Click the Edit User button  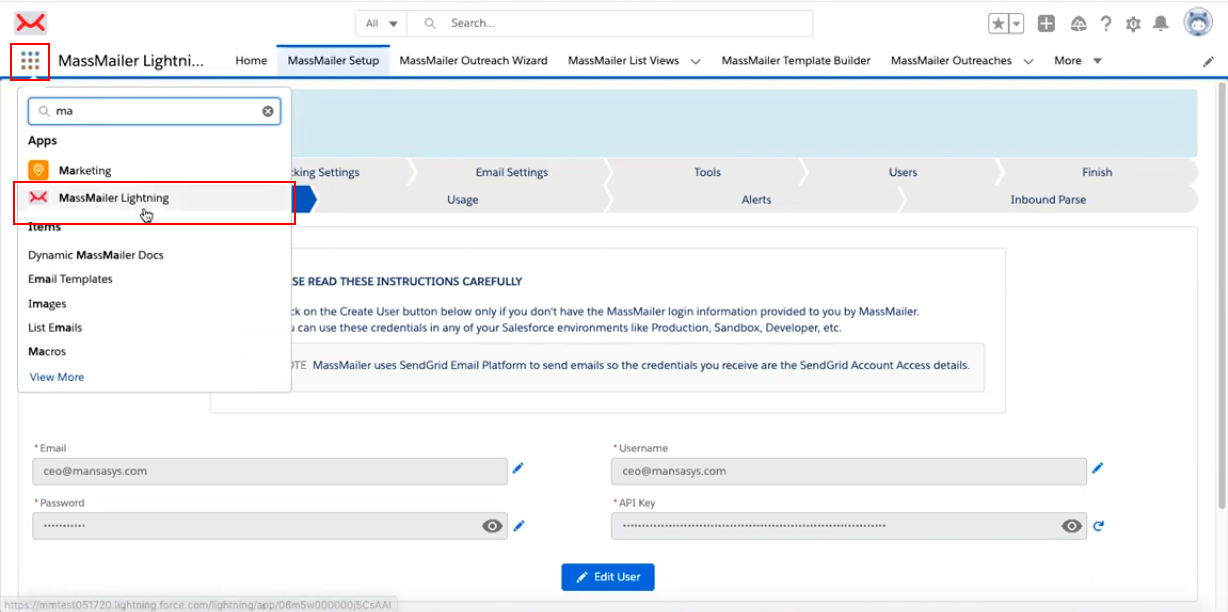click(x=608, y=577)
